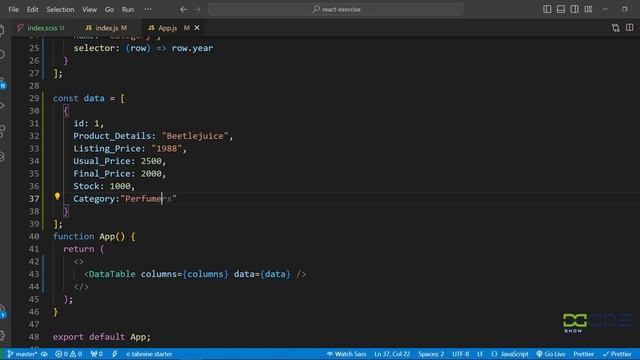Click the DataTable tag name on line 43

click(x=112, y=274)
